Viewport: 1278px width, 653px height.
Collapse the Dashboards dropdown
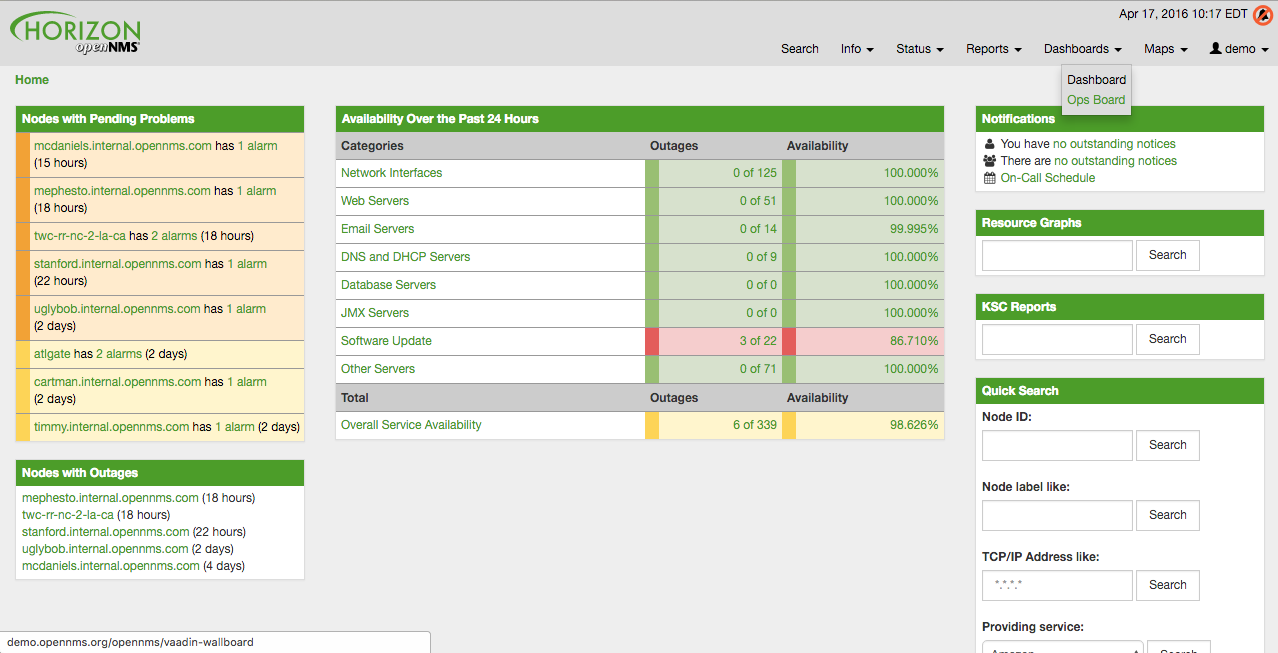tap(1083, 49)
